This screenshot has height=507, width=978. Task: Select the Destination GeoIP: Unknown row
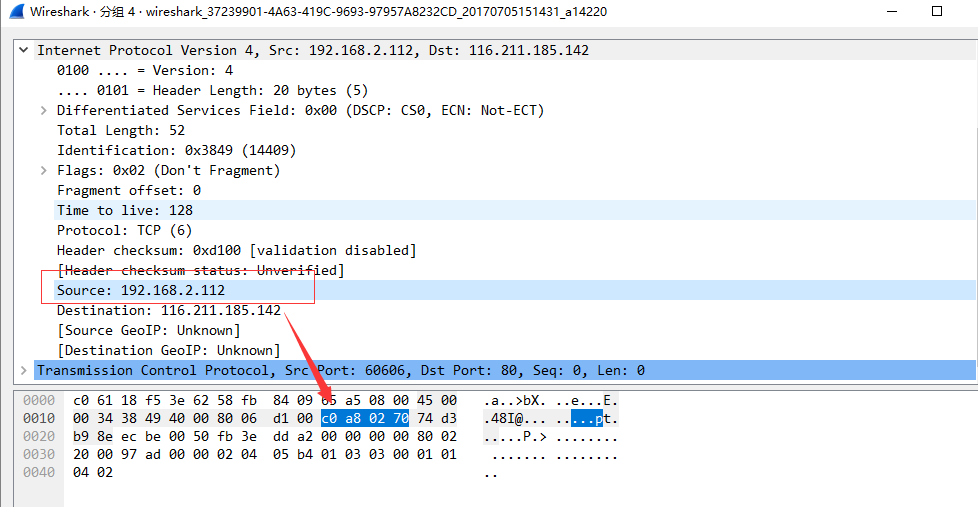click(x=168, y=350)
